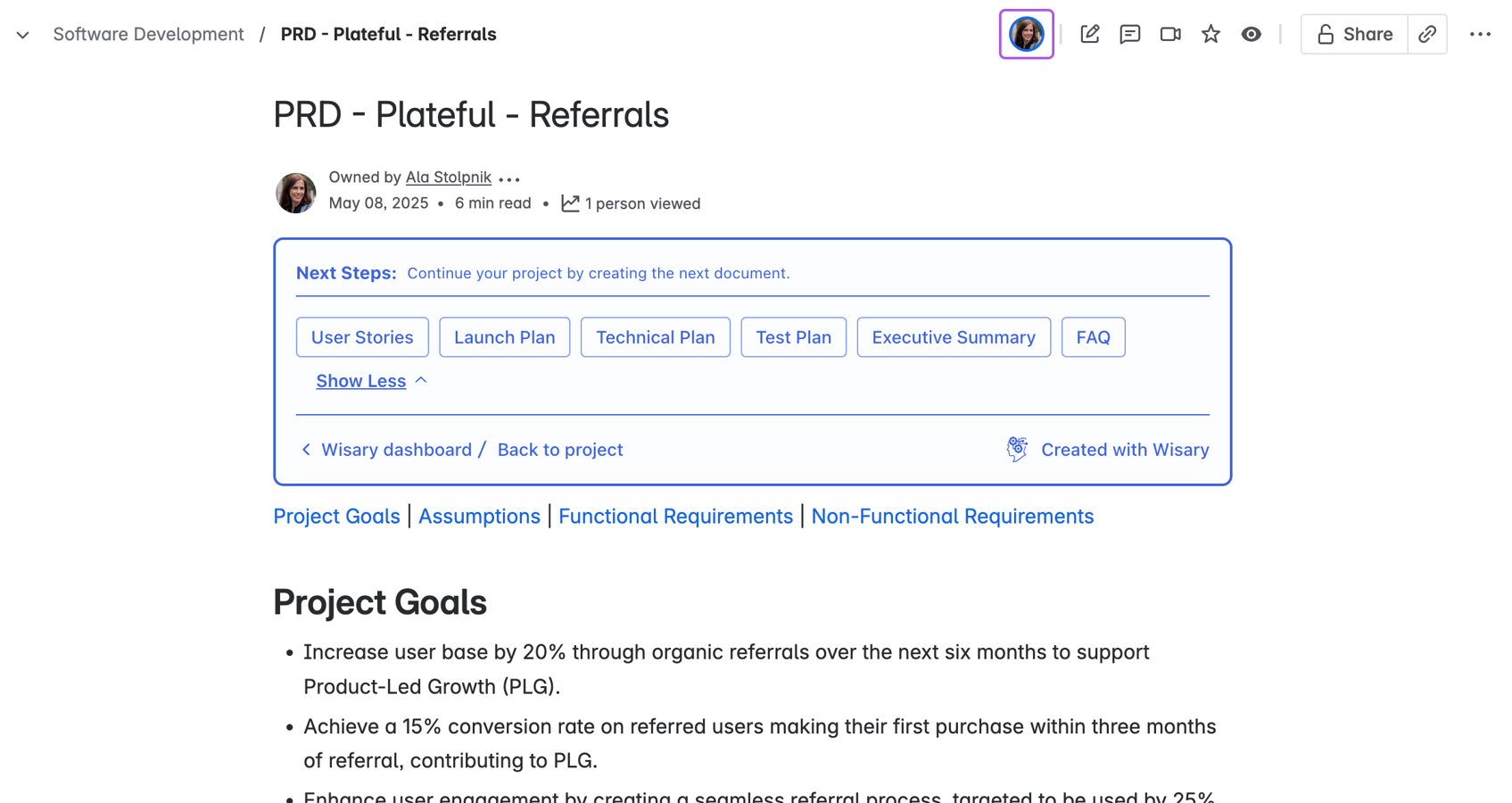The height and width of the screenshot is (803, 1512).
Task: Click the page views analytics icon
Action: [x=570, y=203]
